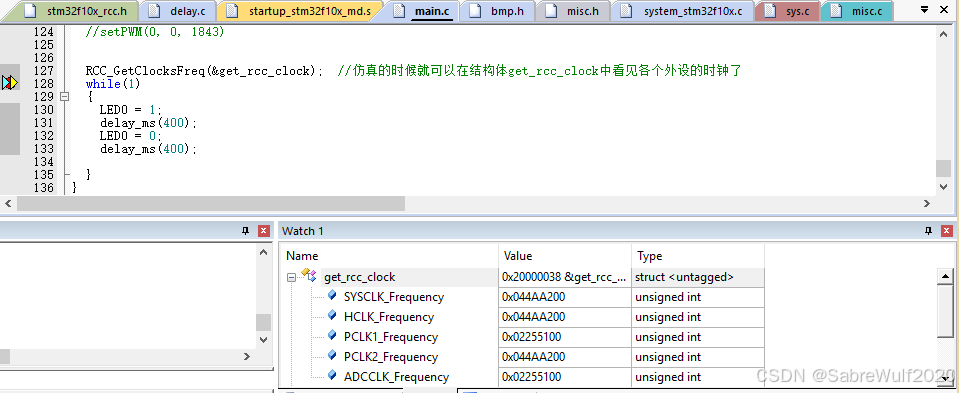The height and width of the screenshot is (393, 959).
Task: Click the get_rcc_clock struct icon
Action: pyautogui.click(x=309, y=276)
